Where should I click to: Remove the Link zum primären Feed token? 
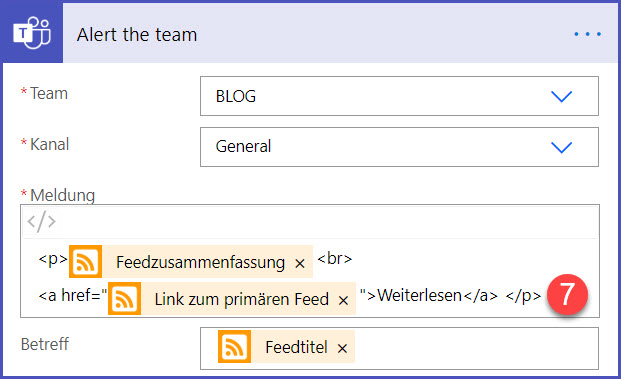coord(343,300)
